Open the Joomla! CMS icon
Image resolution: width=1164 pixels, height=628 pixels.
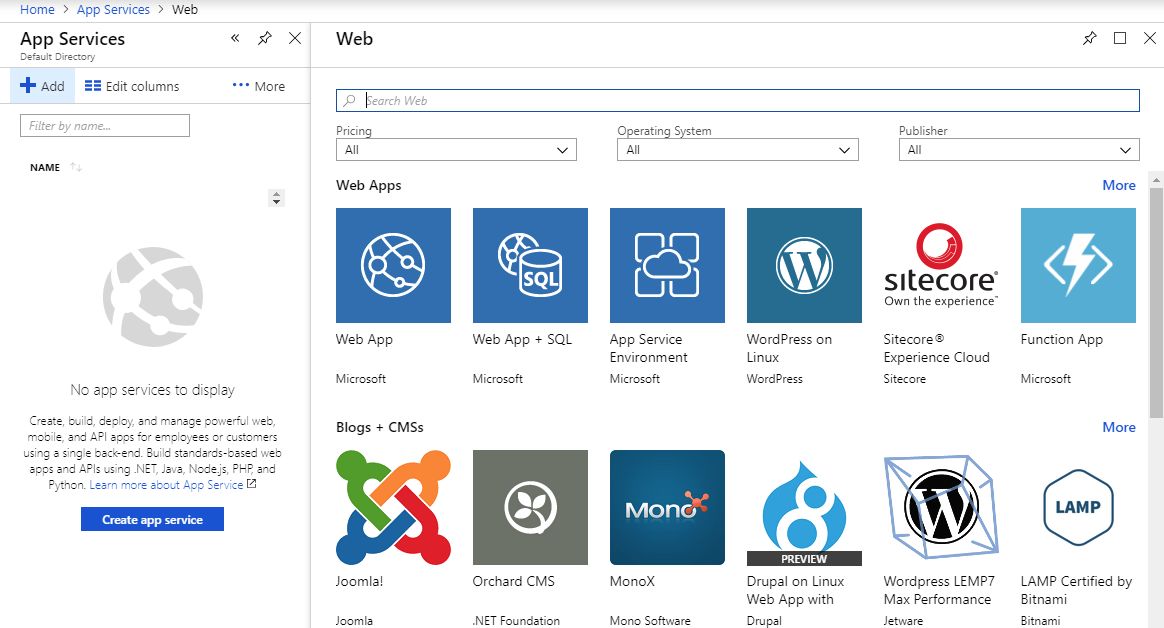[393, 507]
